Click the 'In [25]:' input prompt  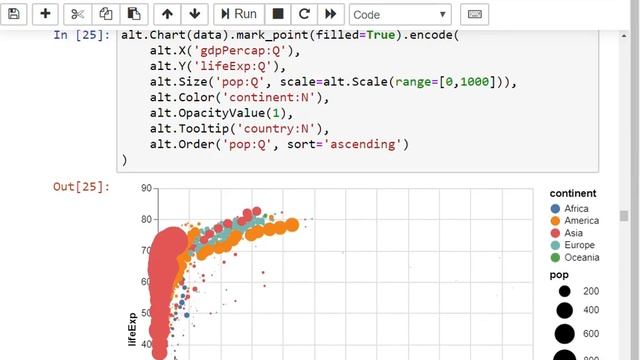82,35
